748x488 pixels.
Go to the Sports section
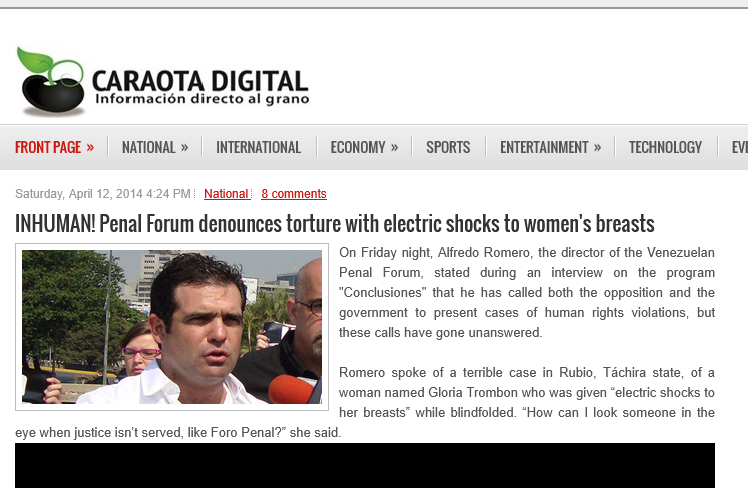tap(448, 147)
